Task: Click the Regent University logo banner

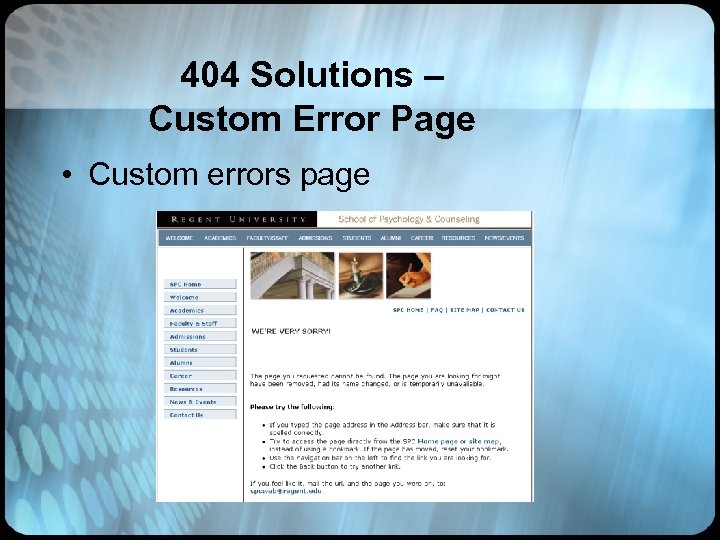Action: [237, 219]
